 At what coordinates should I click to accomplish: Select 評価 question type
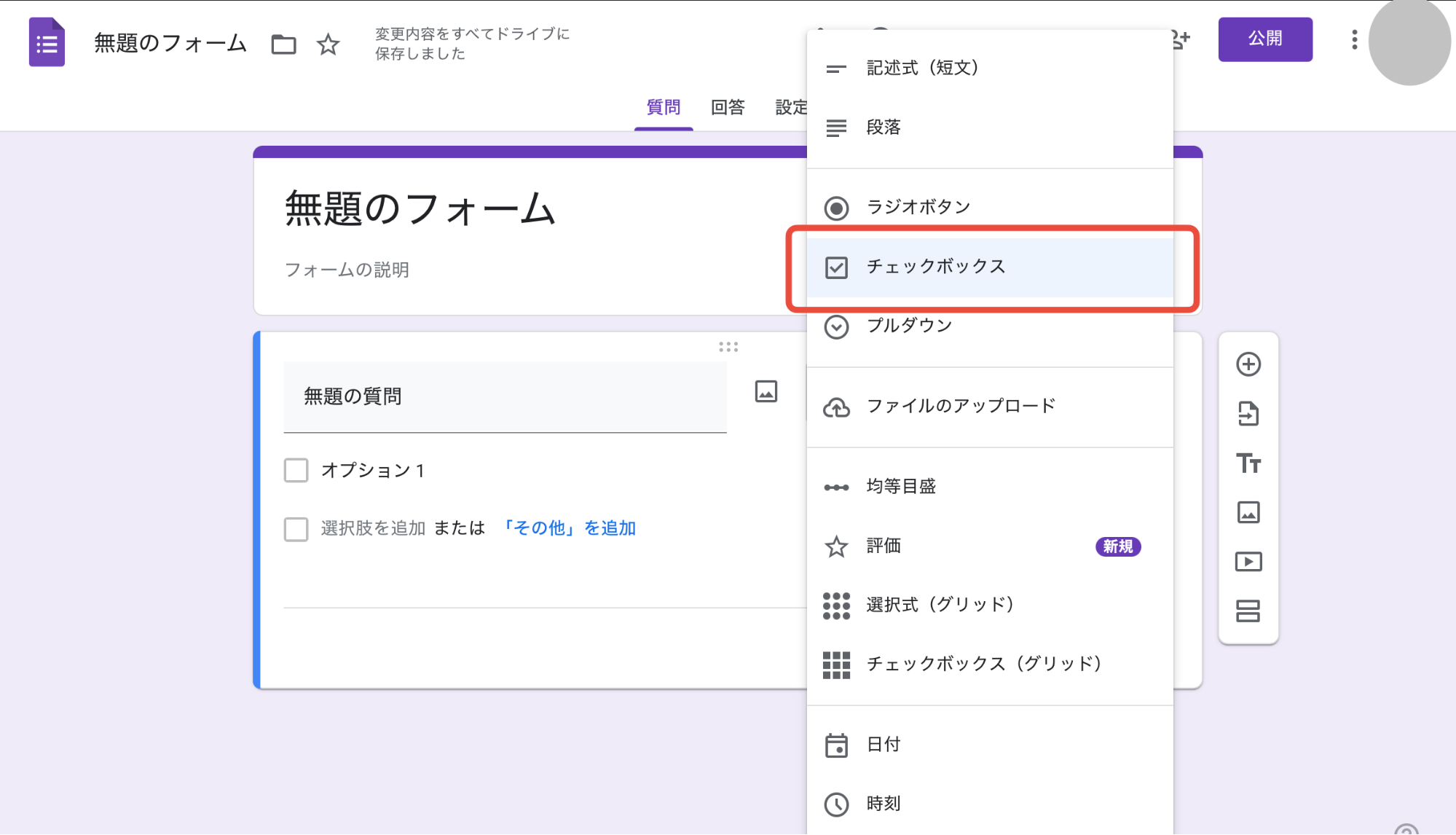(990, 546)
